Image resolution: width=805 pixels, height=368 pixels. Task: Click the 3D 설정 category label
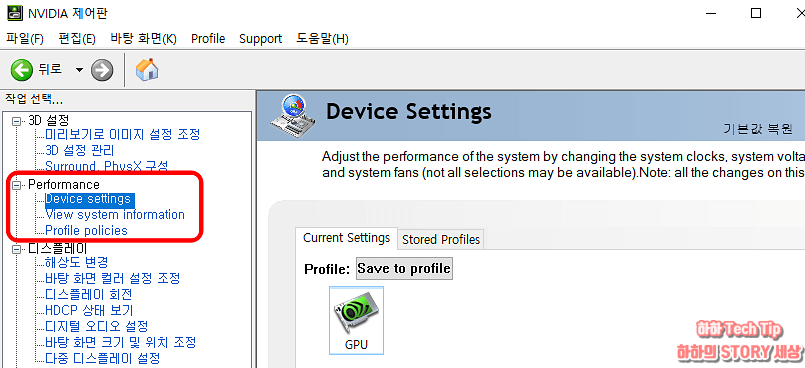click(x=48, y=121)
